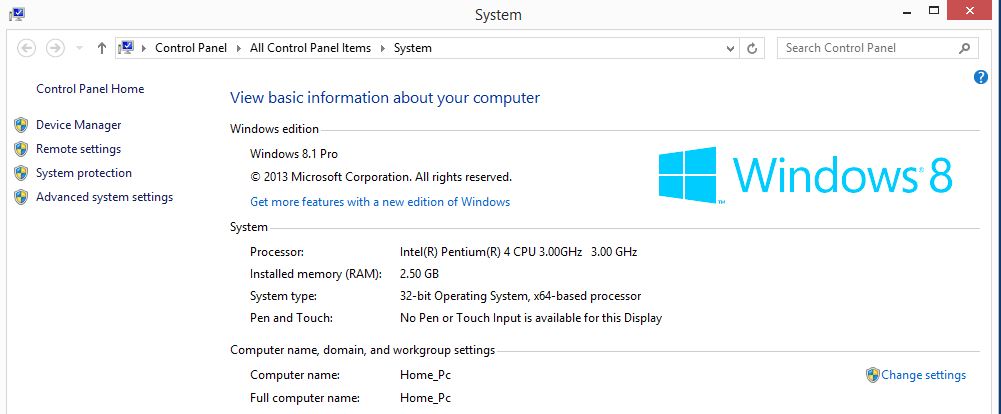Image resolution: width=1001 pixels, height=414 pixels.
Task: Click the System window title icon
Action: [x=17, y=14]
